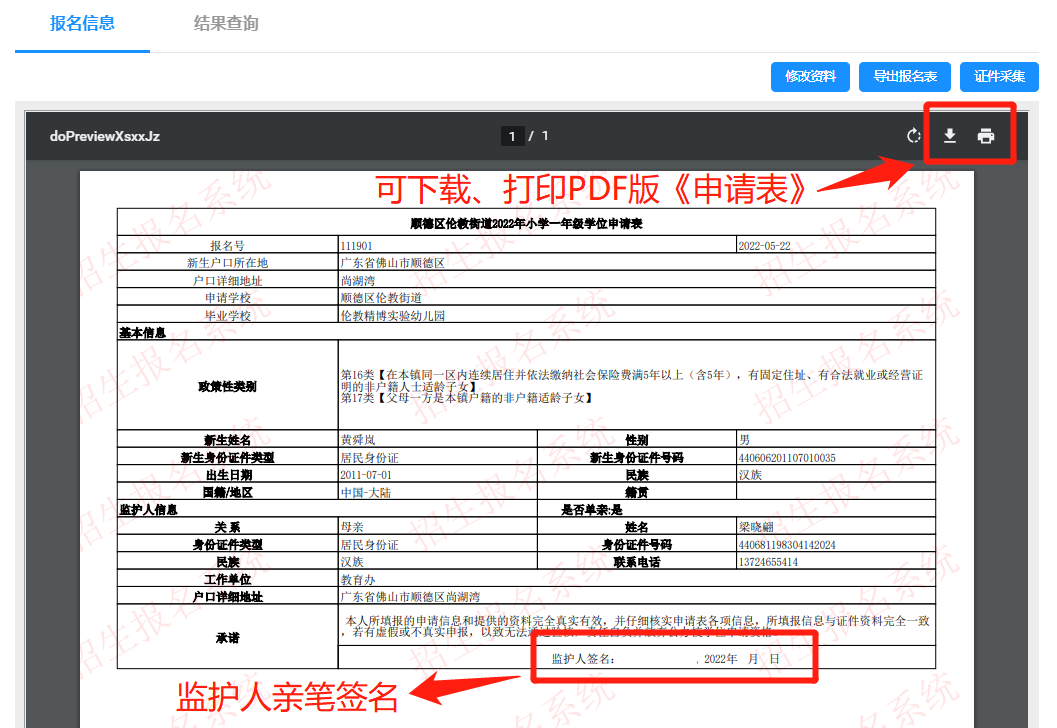Print the PDF application form
This screenshot has width=1057, height=728.
pos(986,136)
